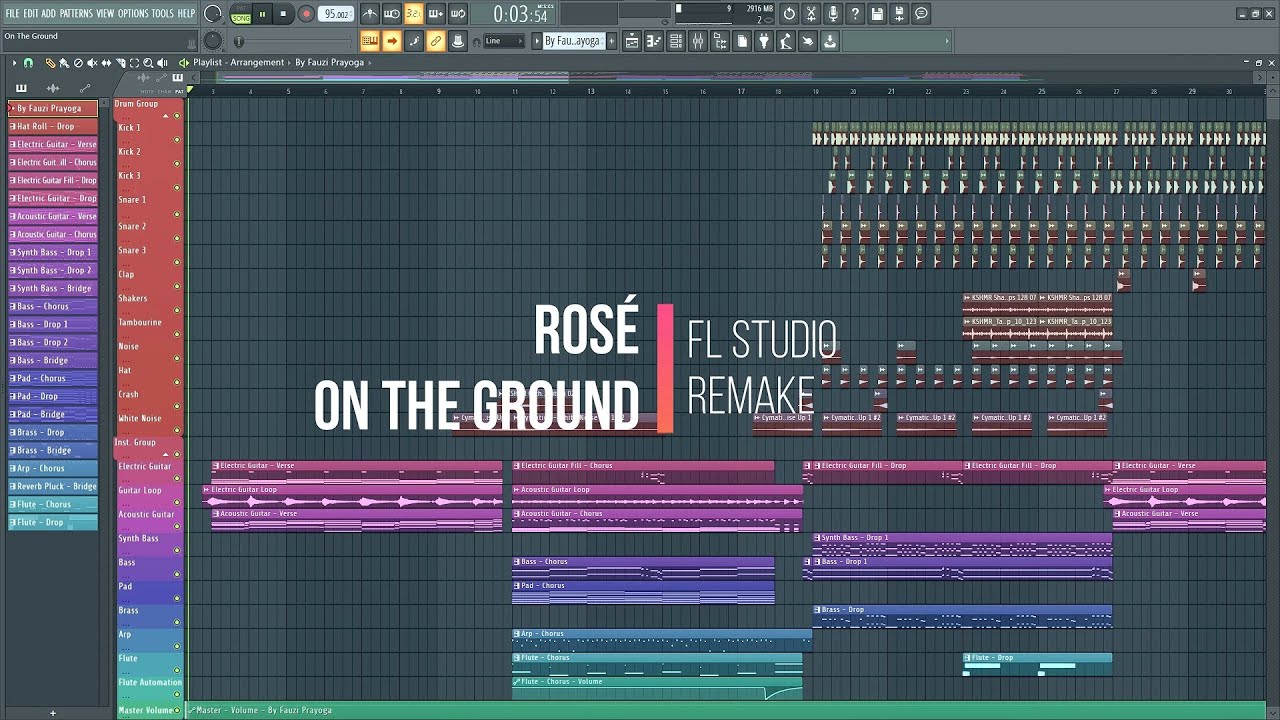Toggle loop recording icon
1280x720 pixels.
click(x=458, y=14)
